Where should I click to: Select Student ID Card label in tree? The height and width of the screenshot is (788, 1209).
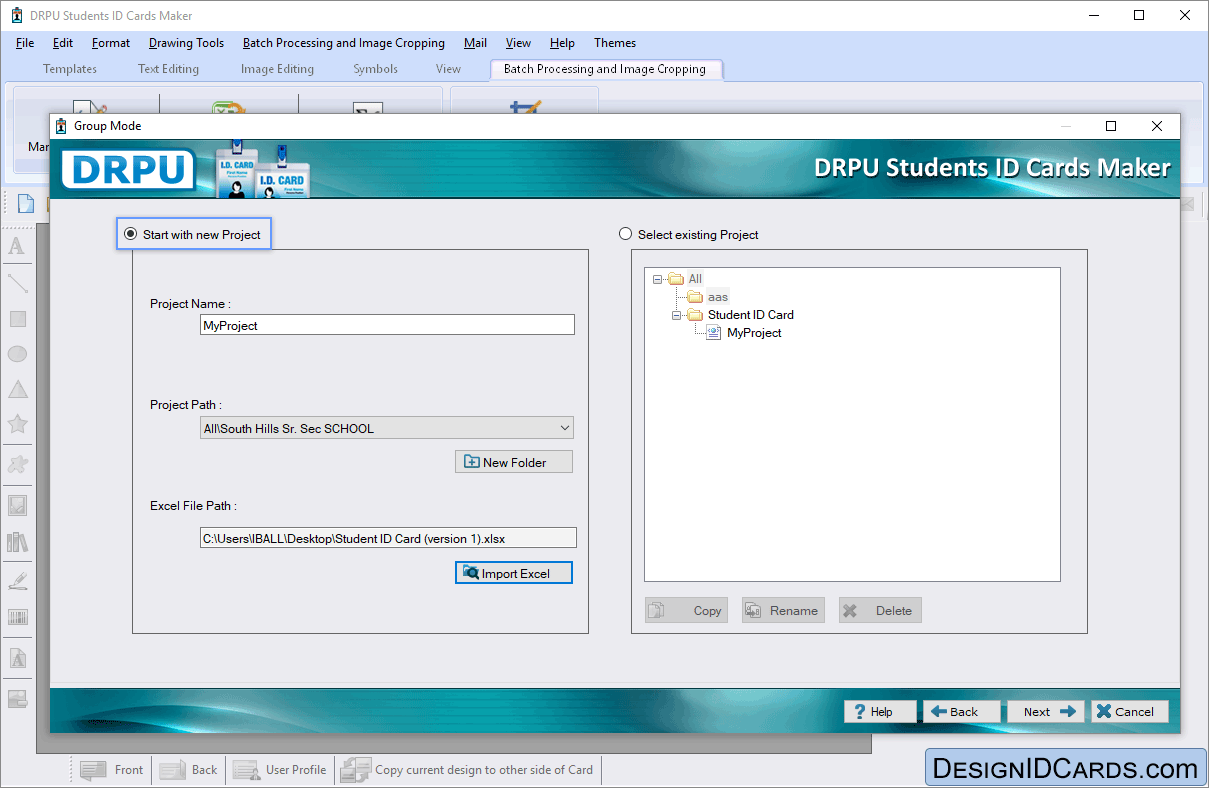point(751,315)
